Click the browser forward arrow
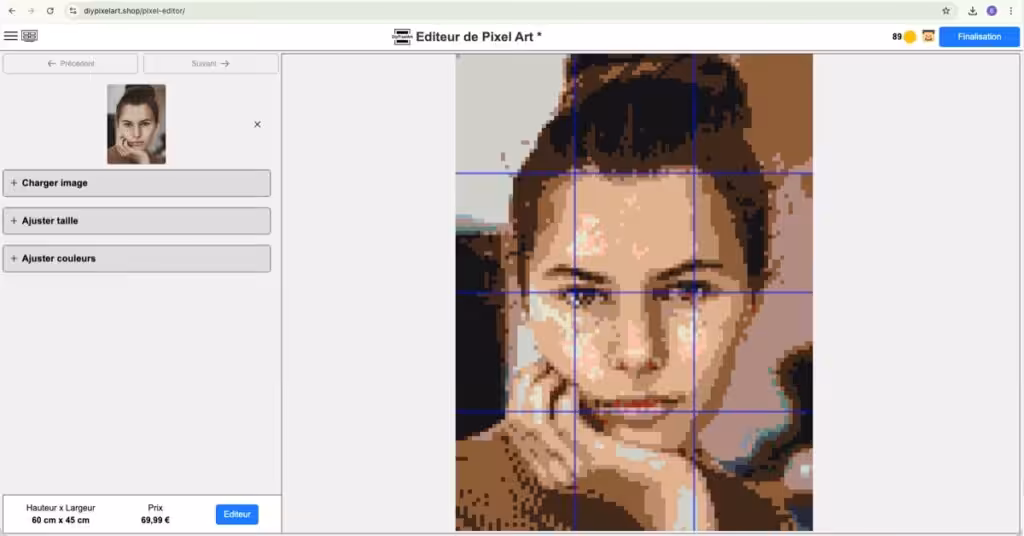The image size is (1024, 536). pyautogui.click(x=31, y=11)
